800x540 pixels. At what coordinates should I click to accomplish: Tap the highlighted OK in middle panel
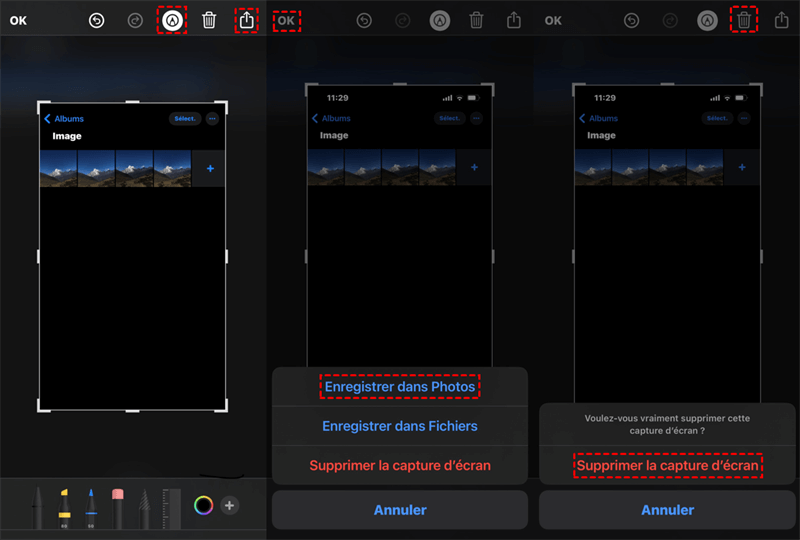point(286,20)
